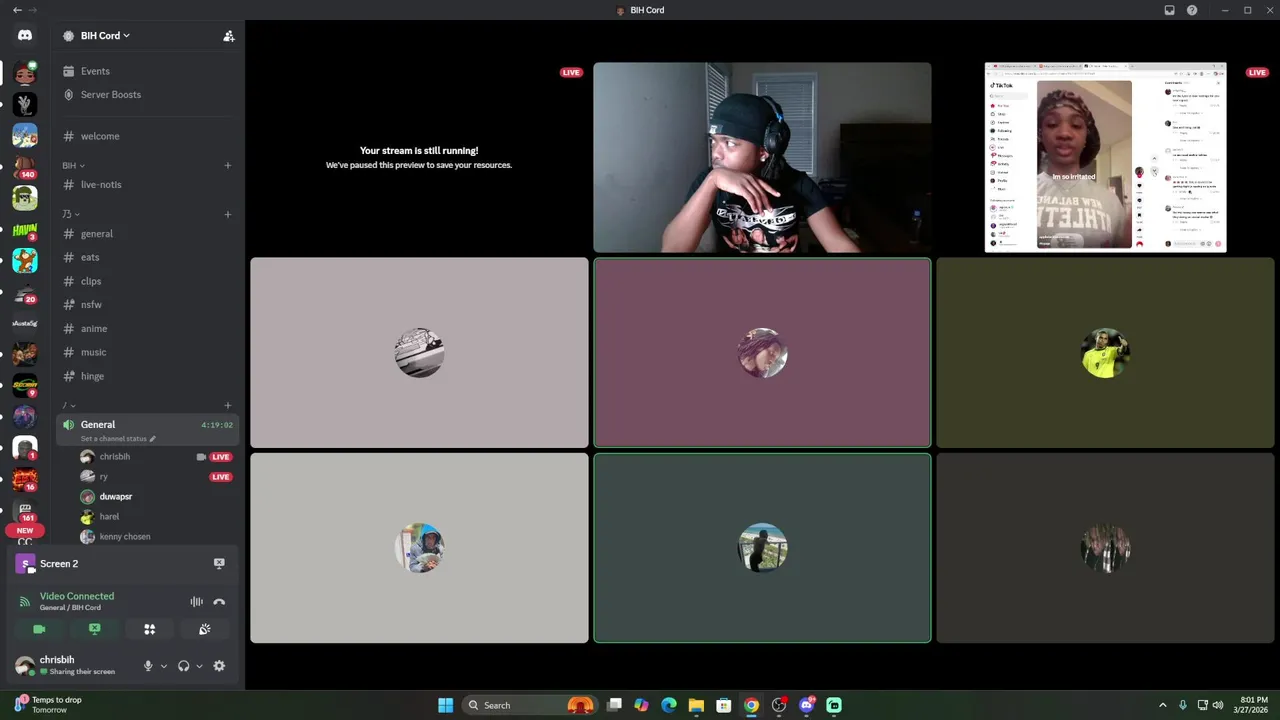The width and height of the screenshot is (1280, 720).
Task: Open the eats channel
Action: click(x=148, y=257)
